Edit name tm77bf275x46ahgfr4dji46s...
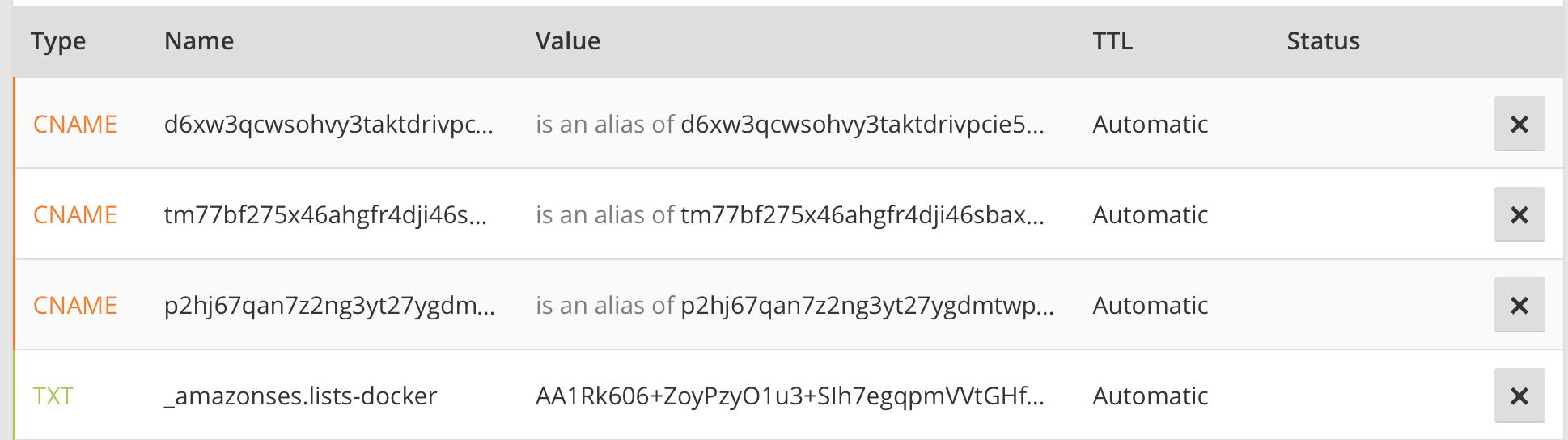The image size is (1568, 440). pyautogui.click(x=325, y=215)
